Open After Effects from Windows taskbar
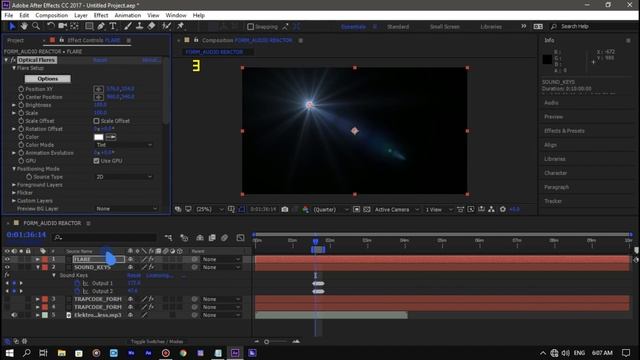 235,353
